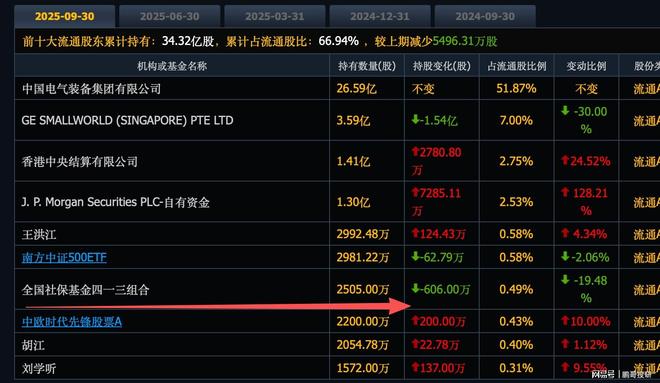660x383 pixels.
Task: Click the 66.94% cumulative float ratio figure
Action: pyautogui.click(x=338, y=41)
